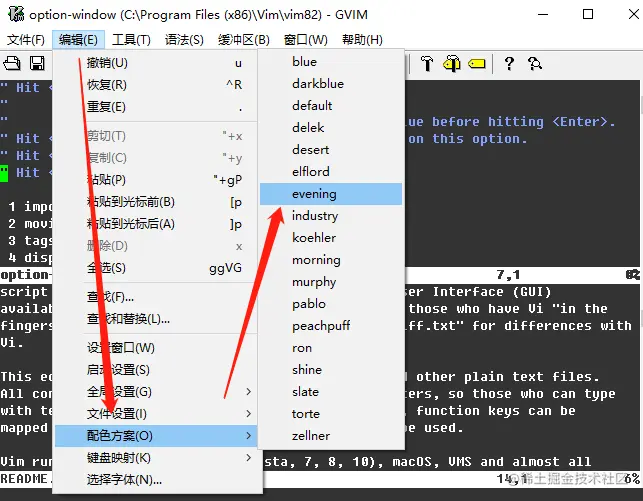Select the elflord color scheme

331,172
